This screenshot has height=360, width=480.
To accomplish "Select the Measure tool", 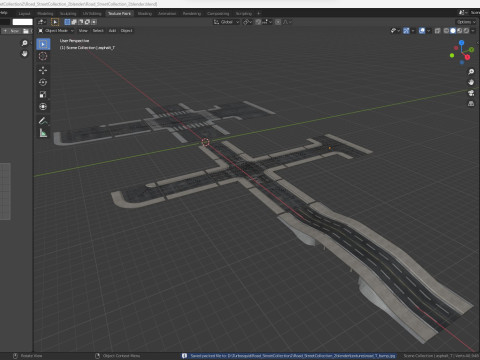I will pyautogui.click(x=43, y=133).
